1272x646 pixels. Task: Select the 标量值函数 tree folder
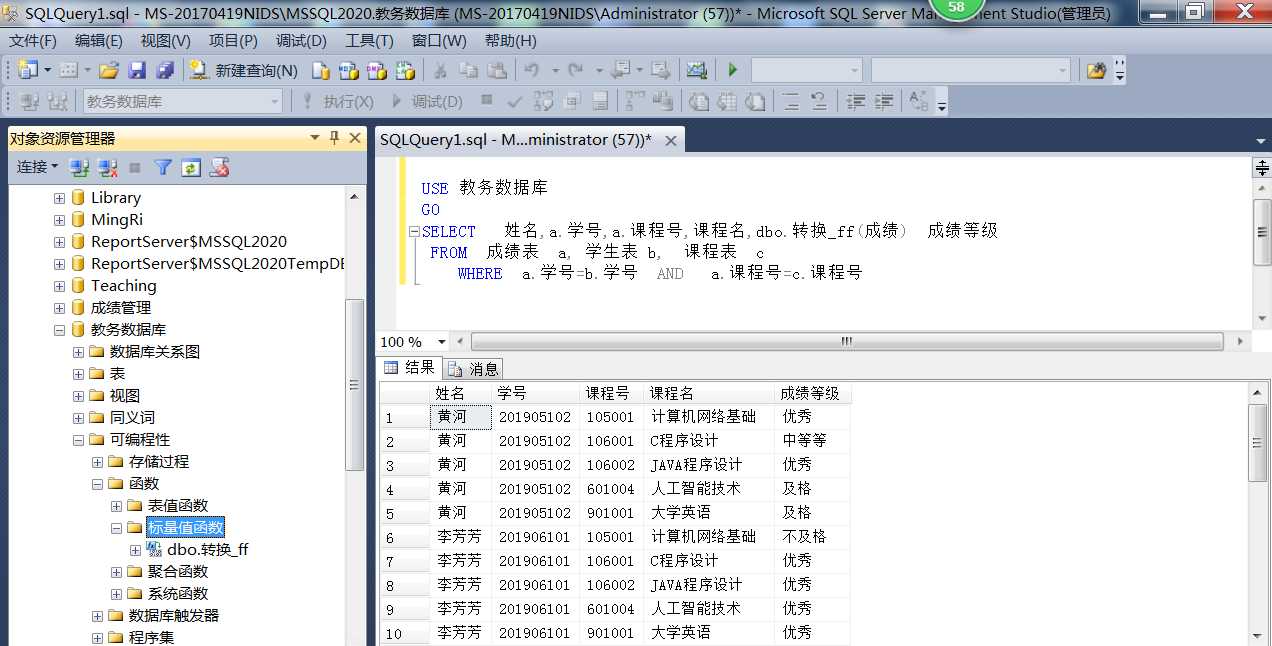(185, 528)
